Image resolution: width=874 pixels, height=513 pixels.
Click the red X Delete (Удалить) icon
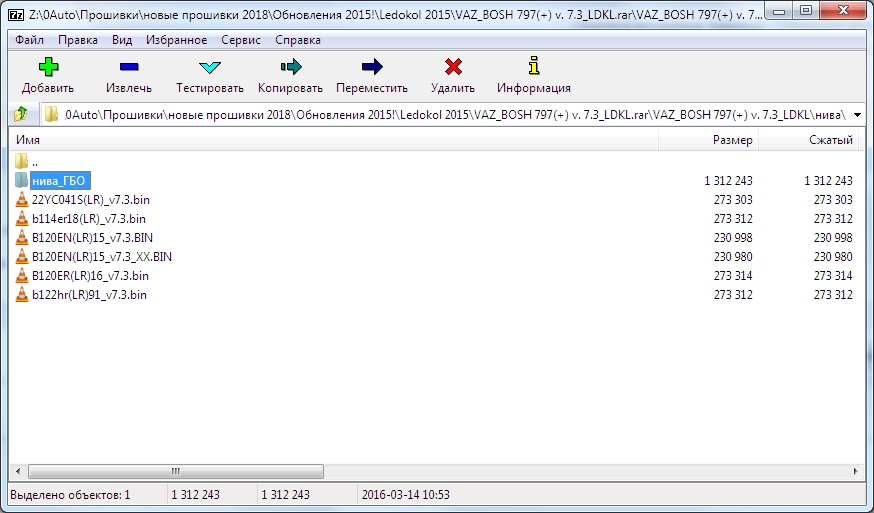point(453,67)
